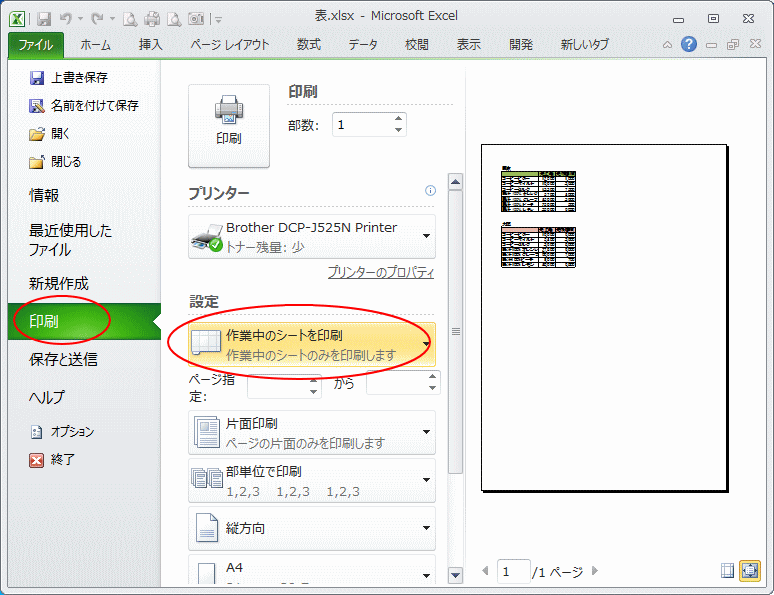
Task: Open the 表示 tab
Action: point(468,45)
